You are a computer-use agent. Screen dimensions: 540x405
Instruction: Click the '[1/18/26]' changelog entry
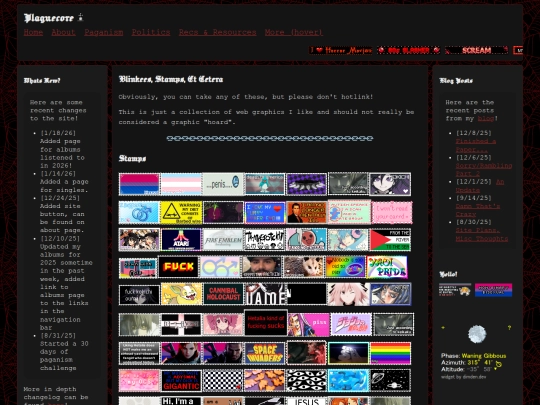pos(63,149)
